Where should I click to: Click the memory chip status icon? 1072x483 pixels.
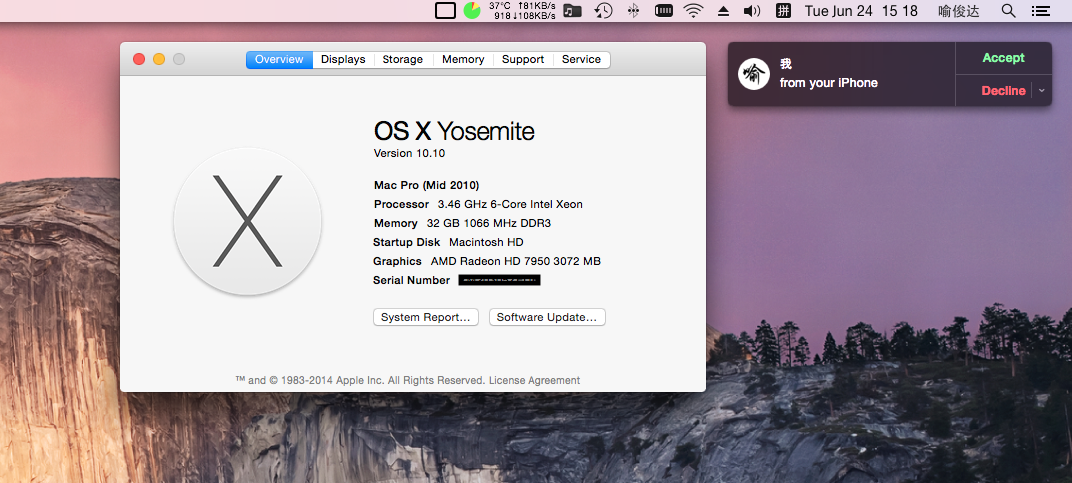coord(664,10)
